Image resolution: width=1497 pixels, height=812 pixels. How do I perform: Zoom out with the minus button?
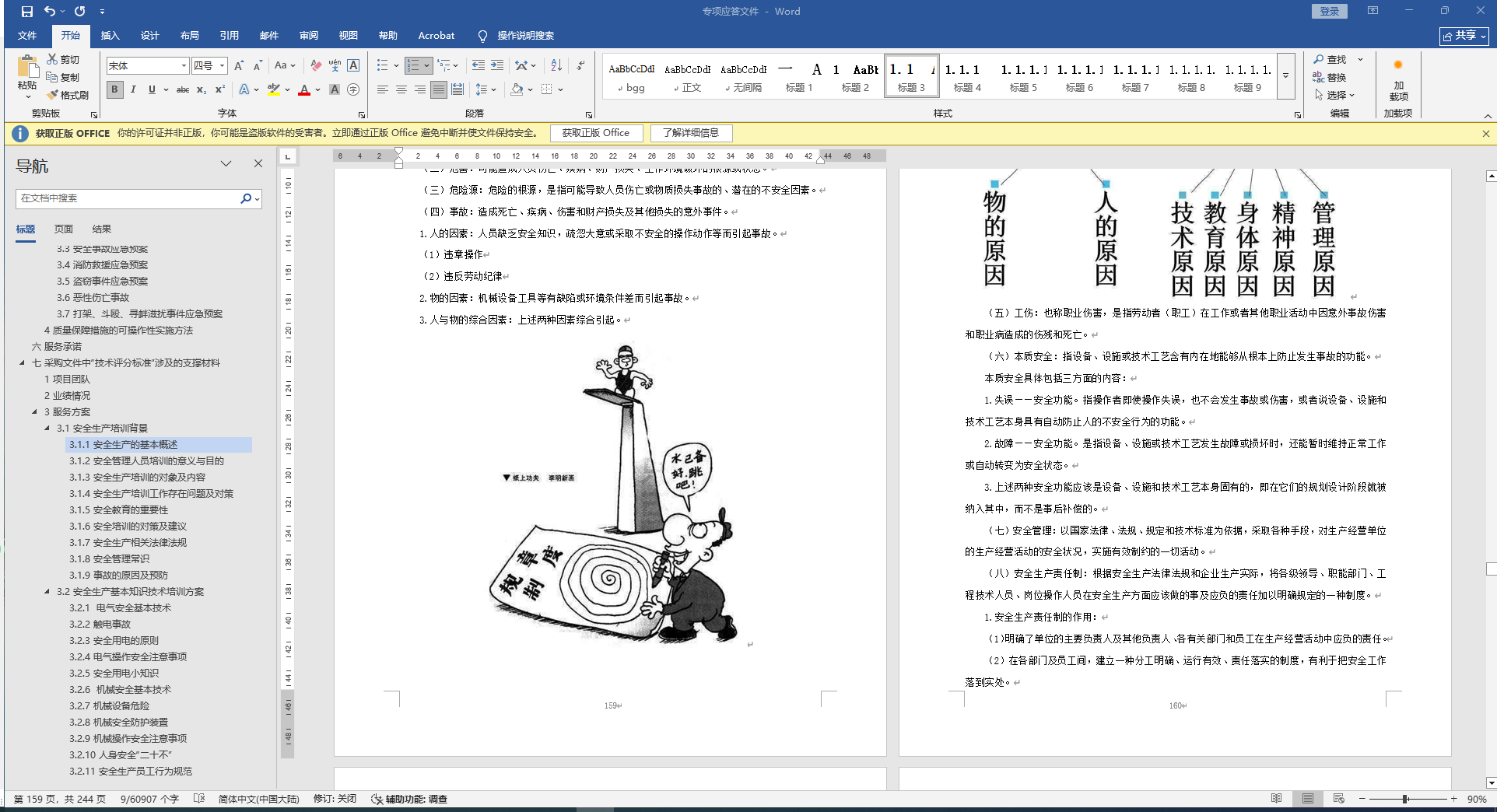click(x=1362, y=799)
